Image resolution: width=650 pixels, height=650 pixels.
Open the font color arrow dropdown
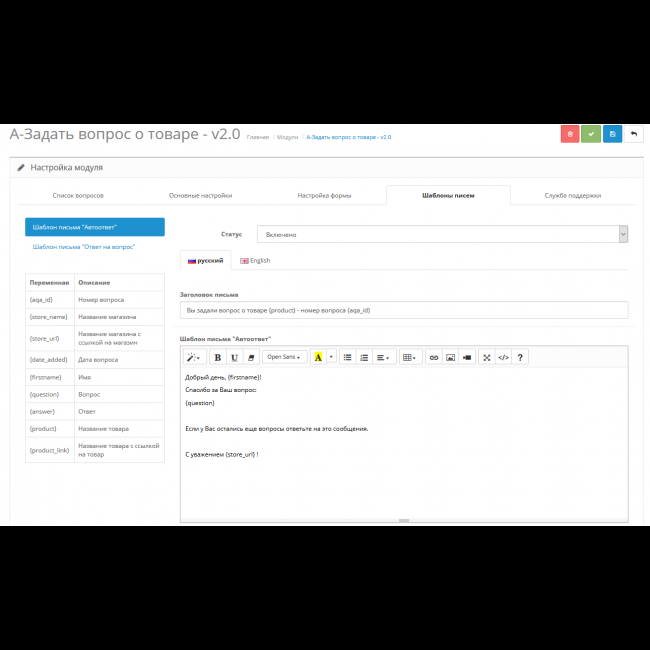[x=331, y=357]
